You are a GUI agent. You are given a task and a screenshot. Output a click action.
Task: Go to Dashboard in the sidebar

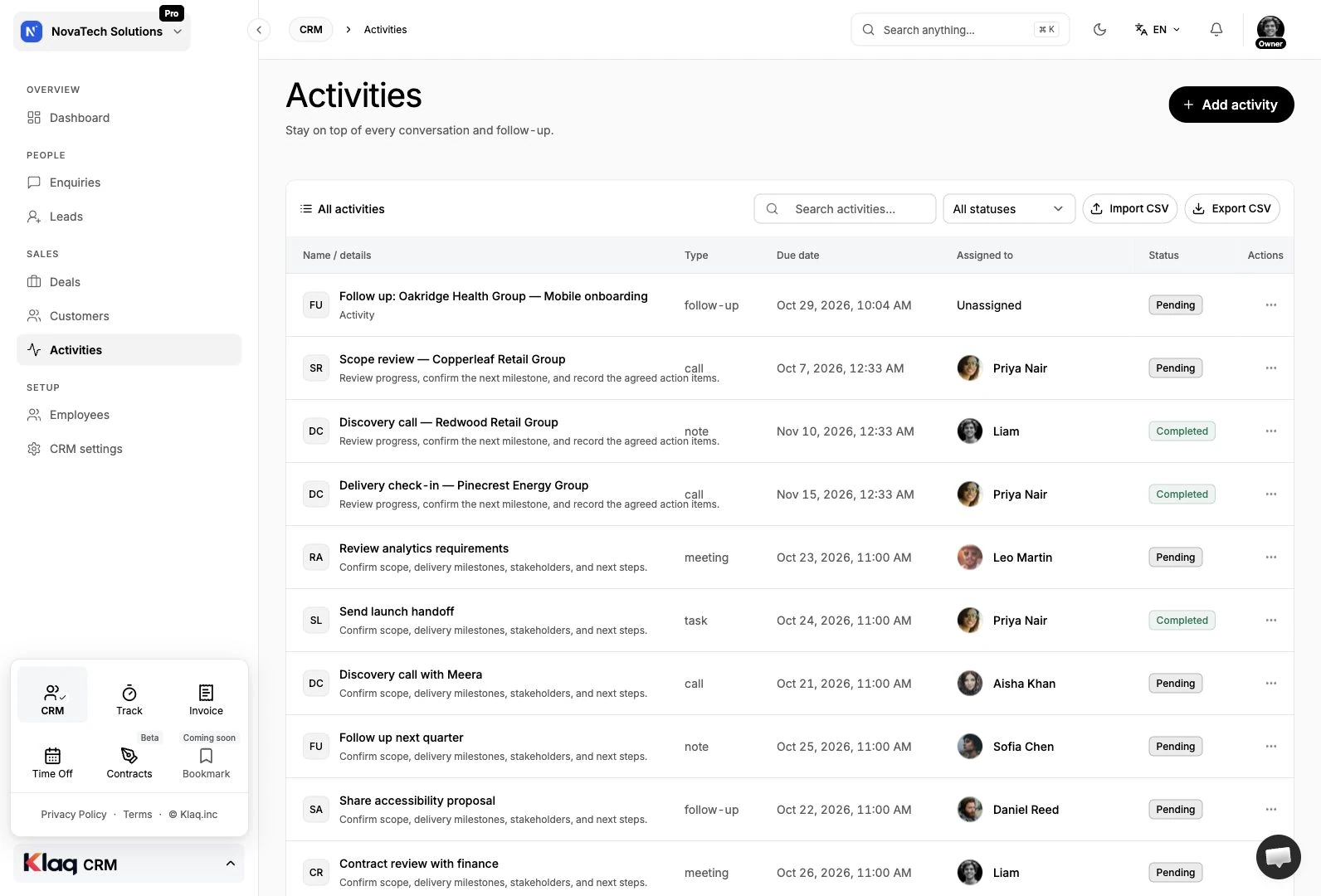(129, 118)
